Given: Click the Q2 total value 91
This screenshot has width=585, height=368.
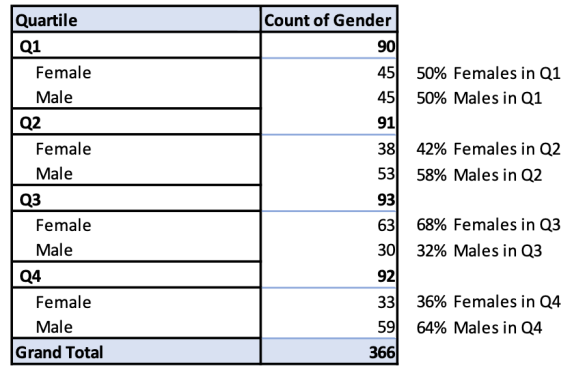Looking at the screenshot, I should (x=386, y=123).
